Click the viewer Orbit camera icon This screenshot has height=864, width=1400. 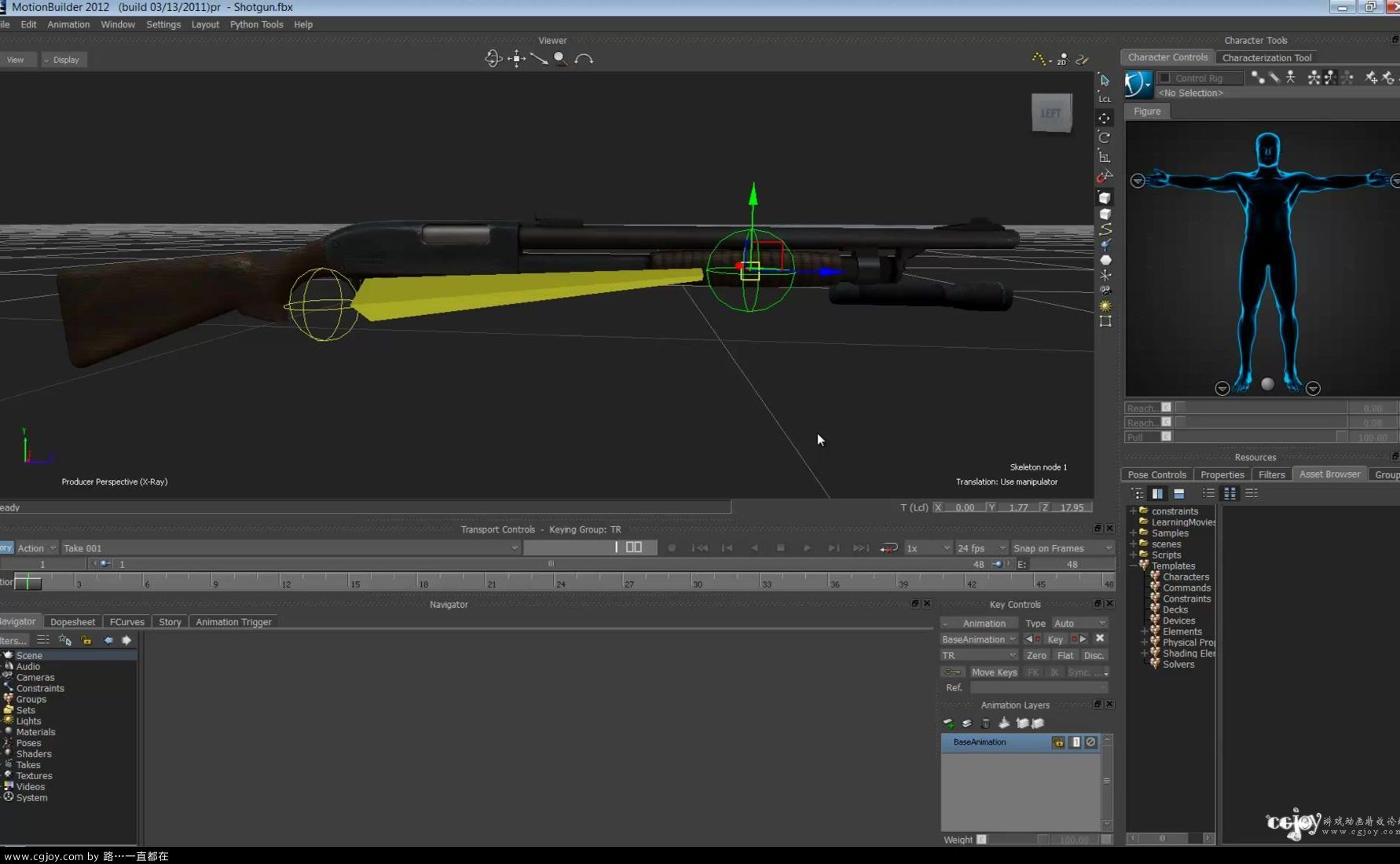coord(493,59)
